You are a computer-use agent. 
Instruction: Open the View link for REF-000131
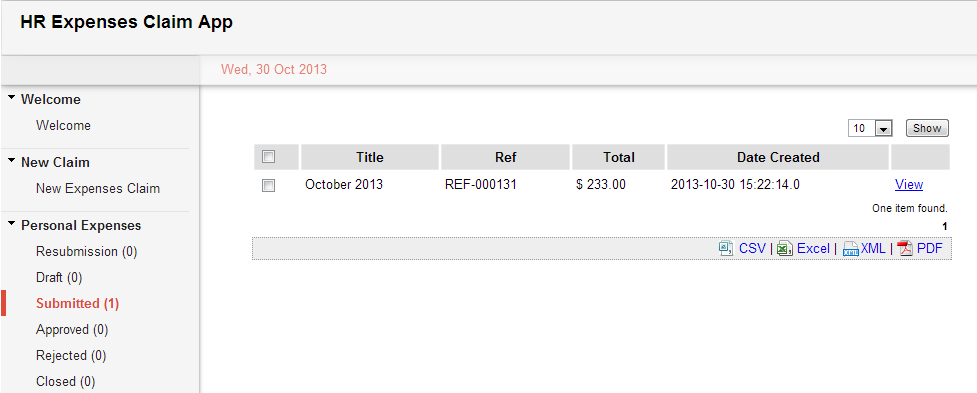pos(908,184)
